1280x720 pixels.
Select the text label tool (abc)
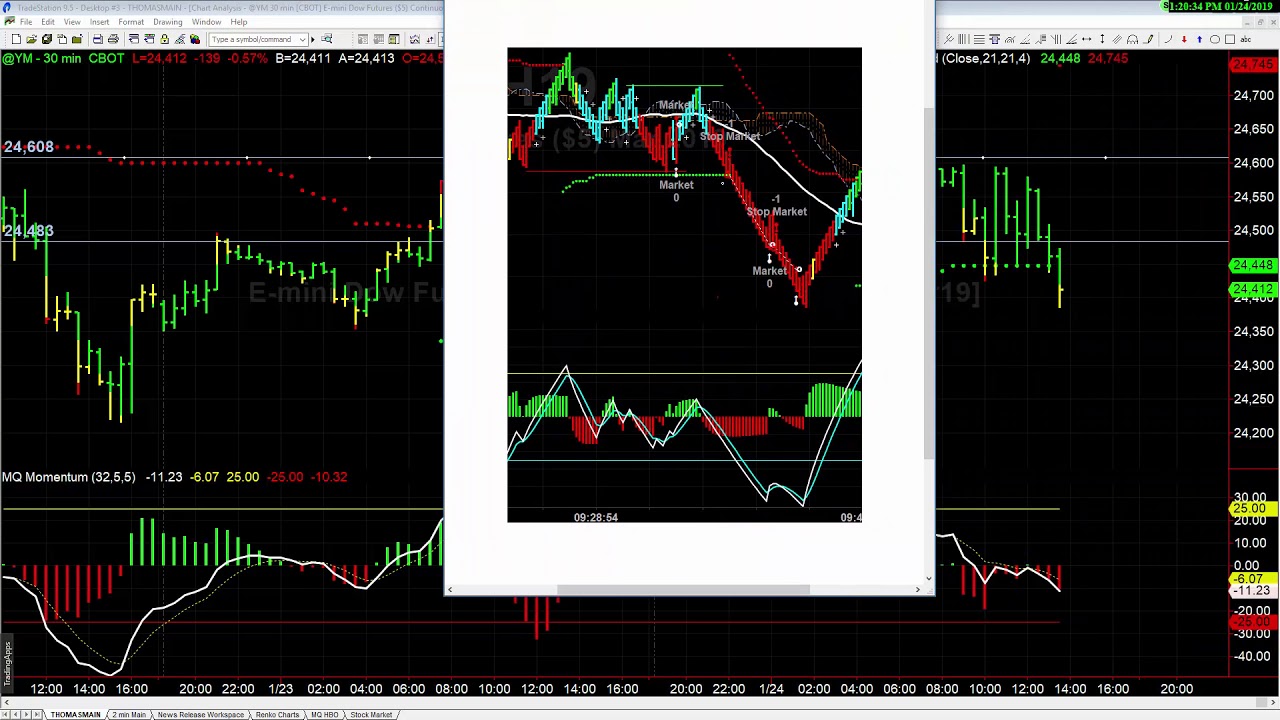pyautogui.click(x=1247, y=40)
